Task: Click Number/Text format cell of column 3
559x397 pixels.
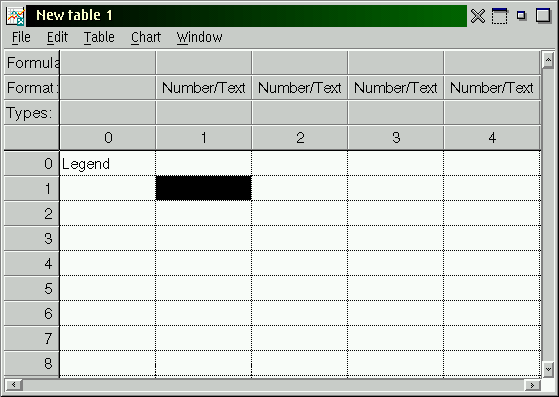Action: coord(395,88)
